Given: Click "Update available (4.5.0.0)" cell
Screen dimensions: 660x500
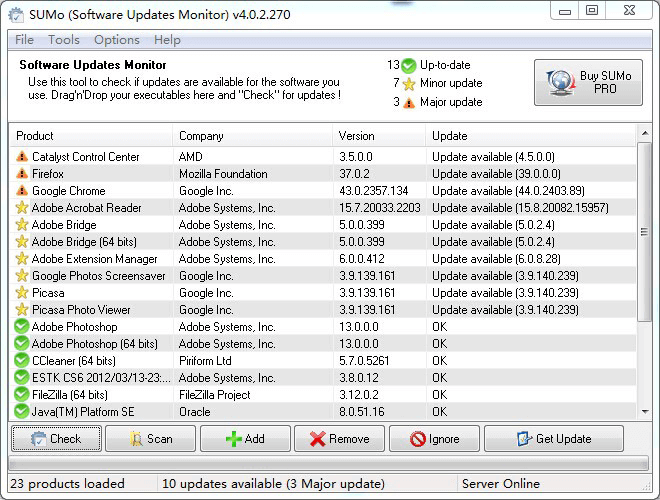Looking at the screenshot, I should pos(493,157).
